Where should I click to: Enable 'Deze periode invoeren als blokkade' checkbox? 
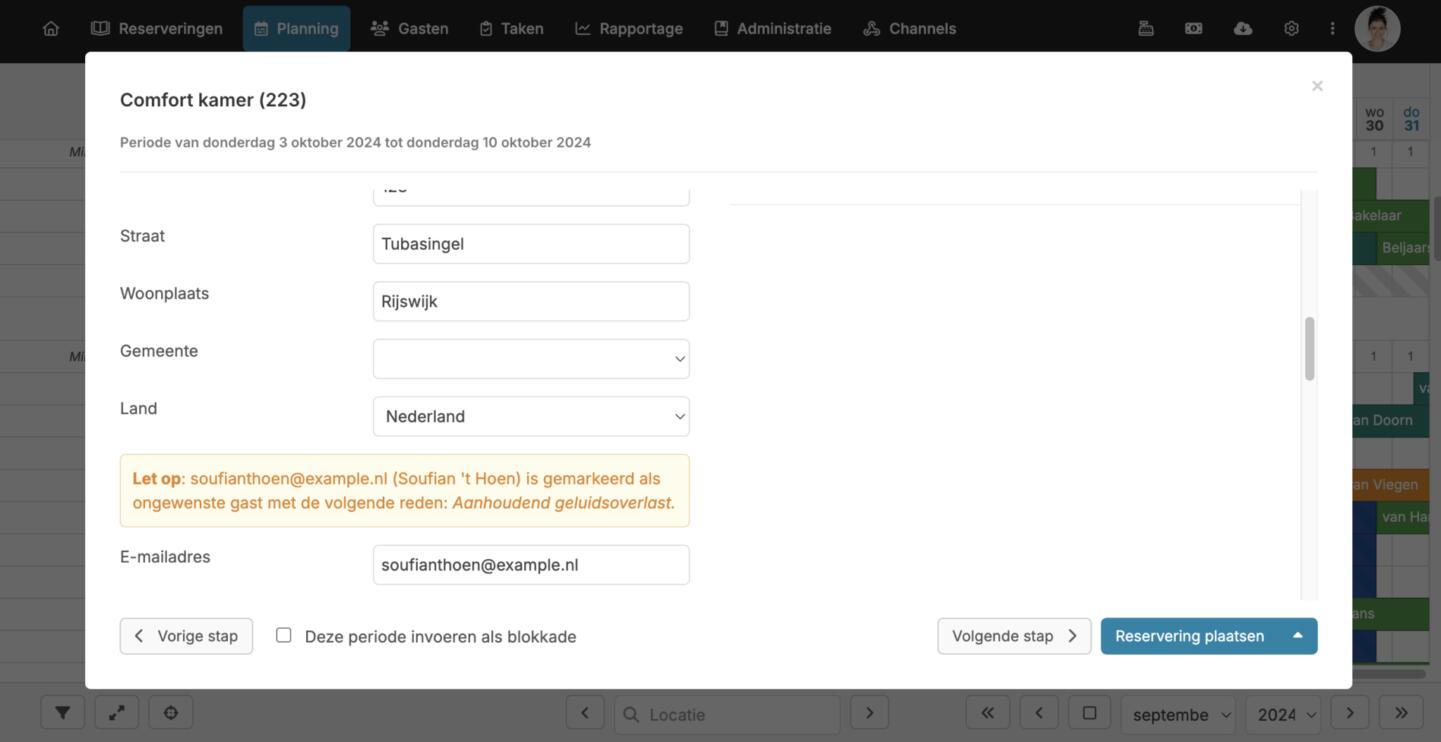(284, 635)
